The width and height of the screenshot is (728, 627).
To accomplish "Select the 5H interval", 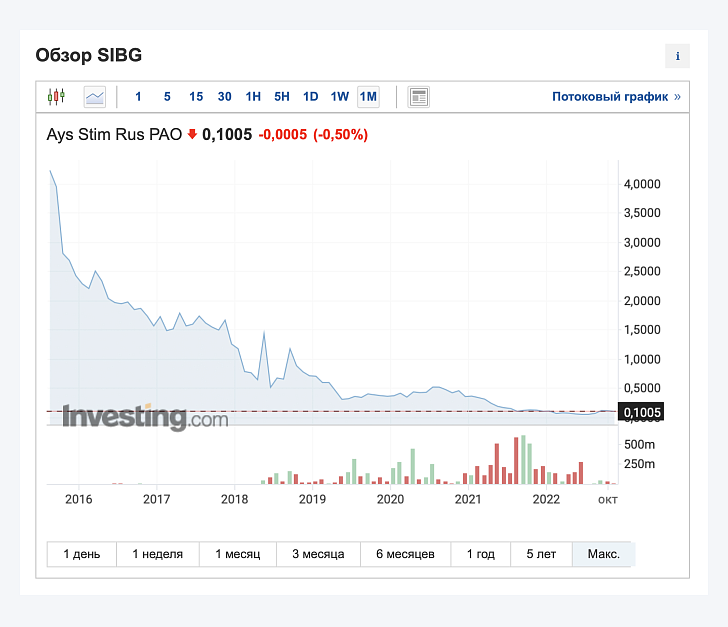I will click(x=282, y=97).
